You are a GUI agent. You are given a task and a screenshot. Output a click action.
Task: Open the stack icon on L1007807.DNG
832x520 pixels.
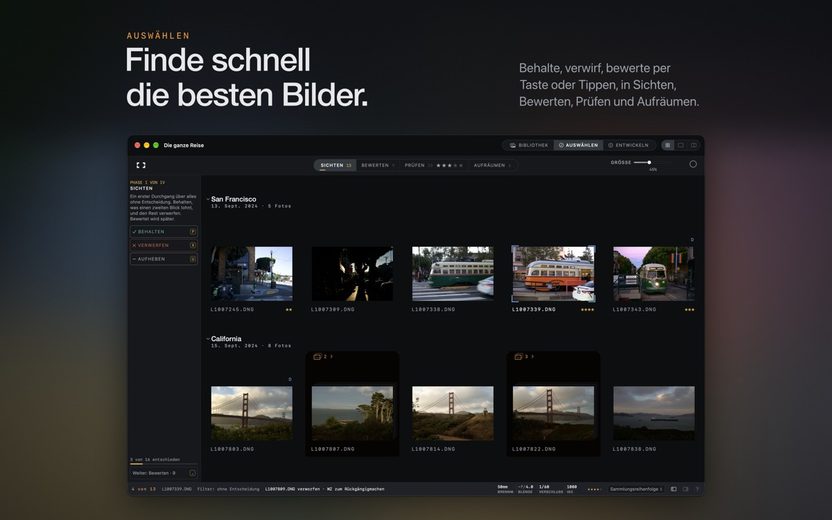[317, 357]
